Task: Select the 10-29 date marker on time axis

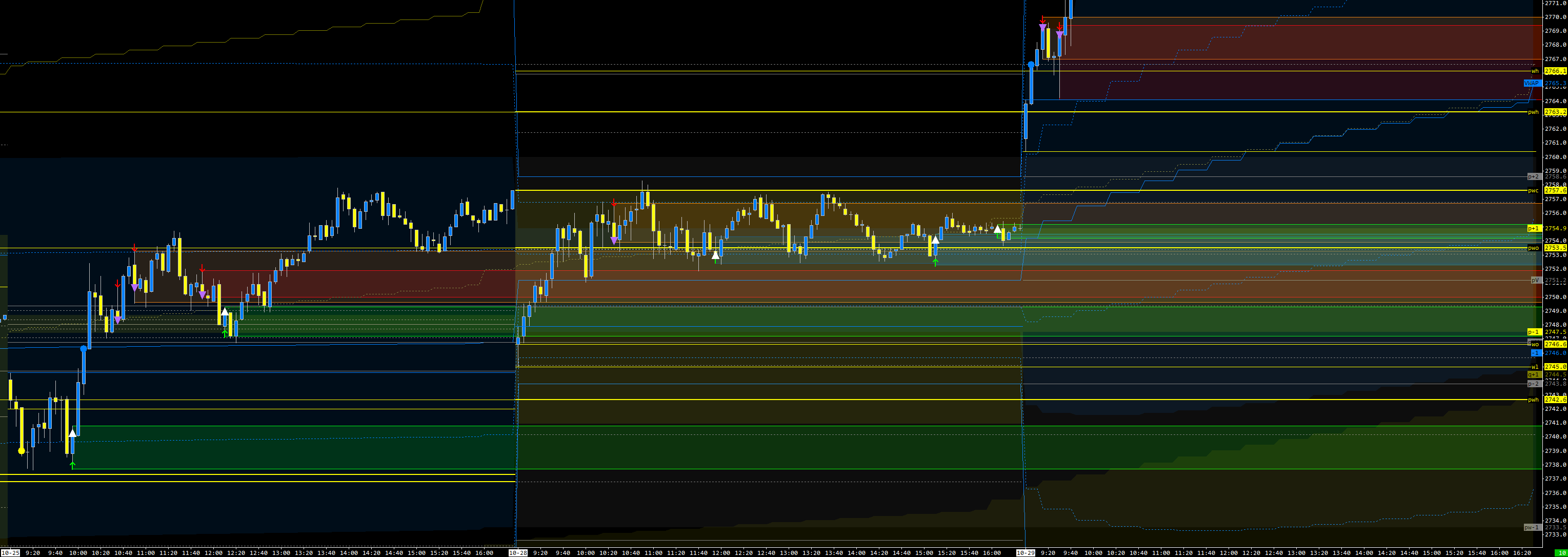Action: [1026, 553]
